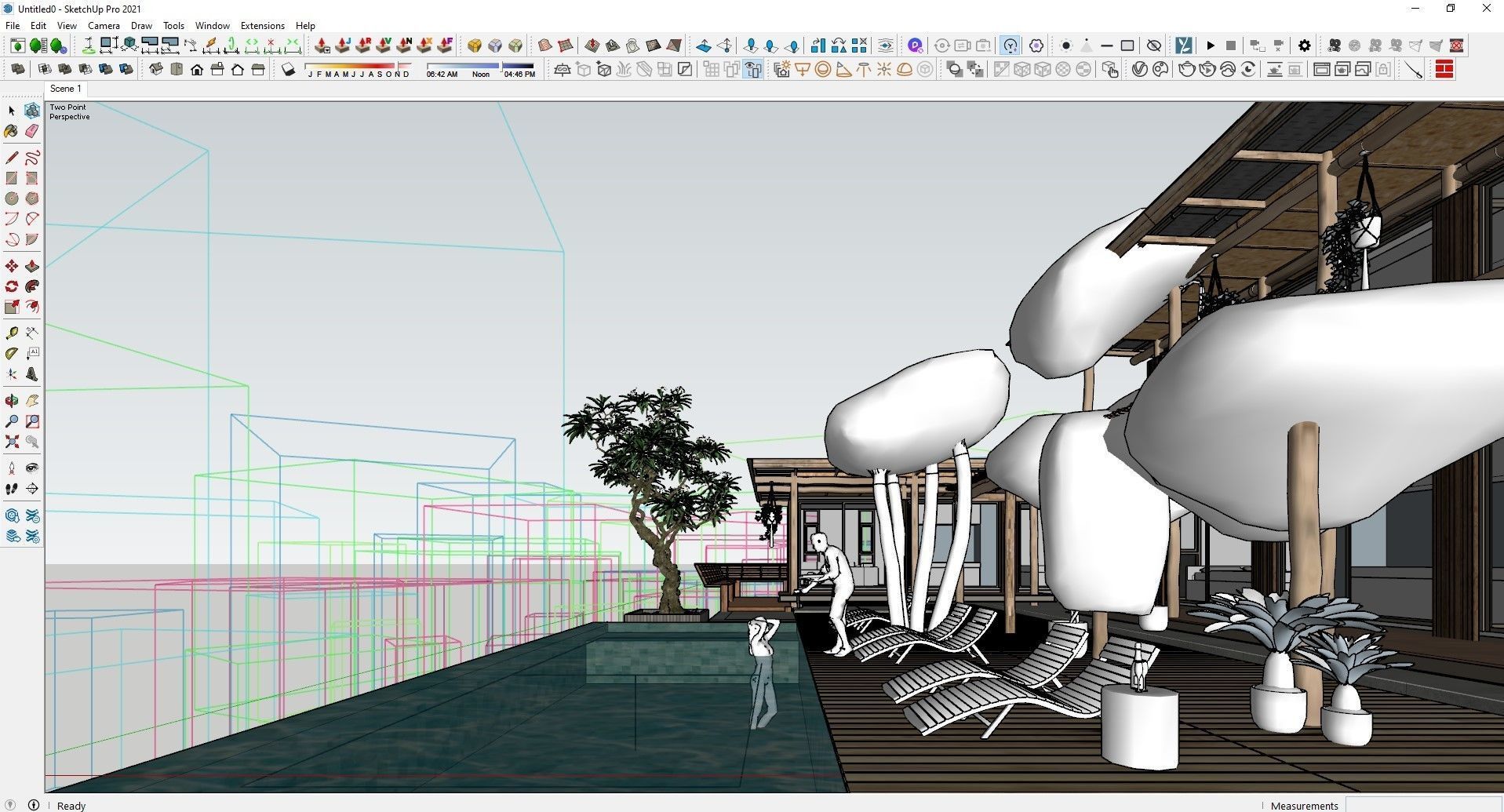The image size is (1504, 812).
Task: Open the Help menu
Action: pyautogui.click(x=305, y=26)
